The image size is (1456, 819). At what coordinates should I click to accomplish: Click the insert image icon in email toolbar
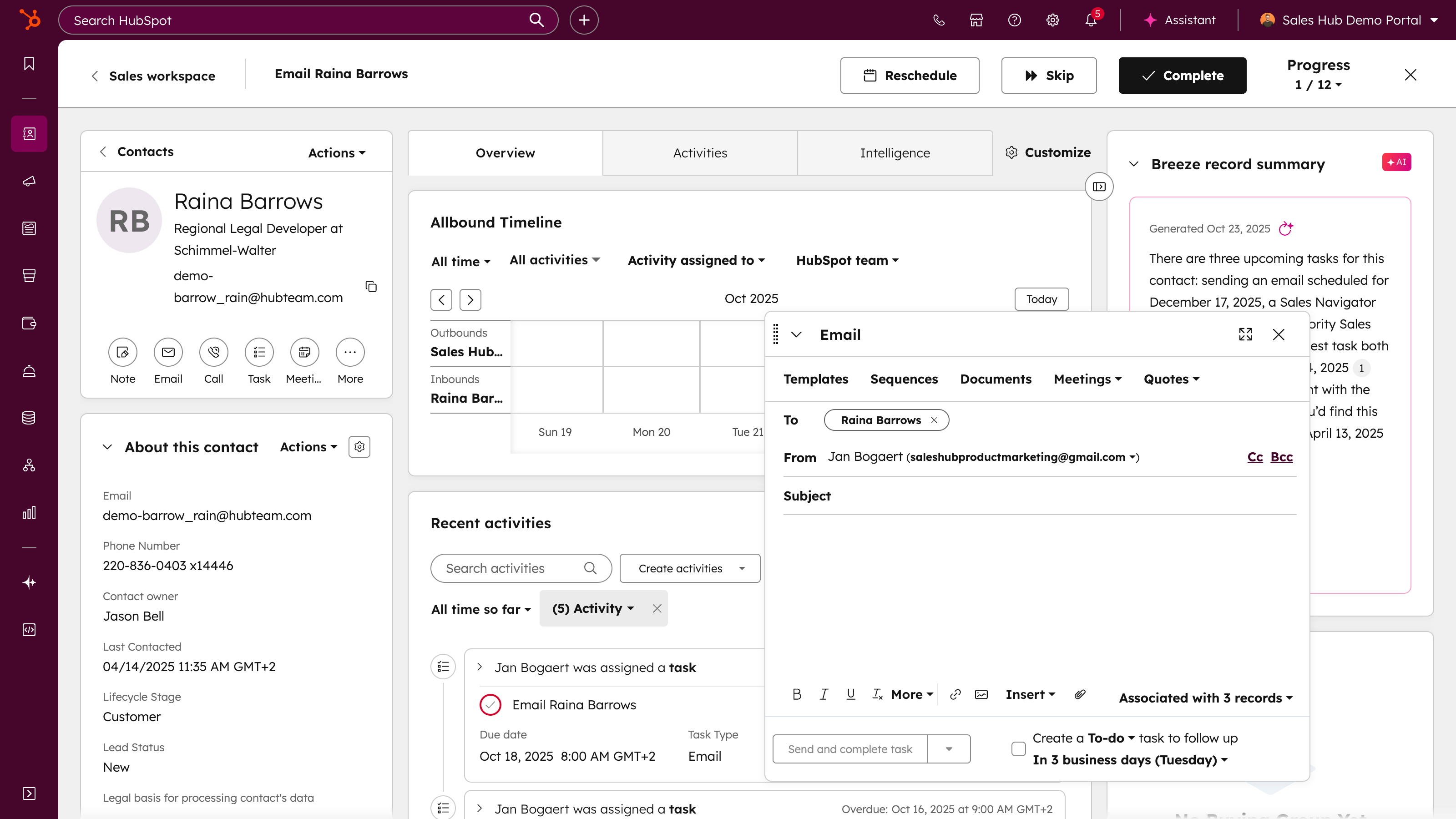981,695
